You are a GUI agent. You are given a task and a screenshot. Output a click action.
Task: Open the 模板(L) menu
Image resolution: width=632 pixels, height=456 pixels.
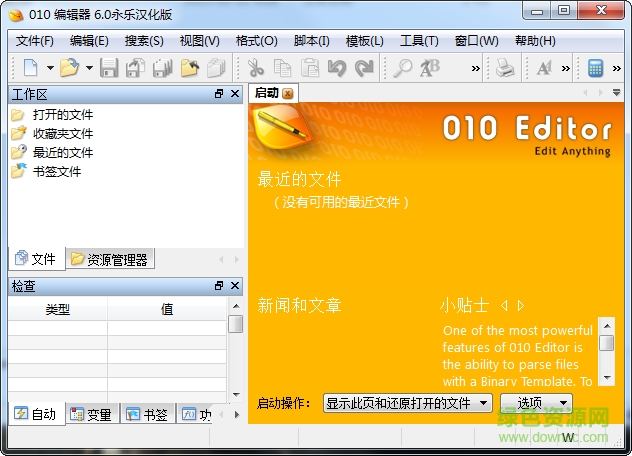[x=365, y=41]
